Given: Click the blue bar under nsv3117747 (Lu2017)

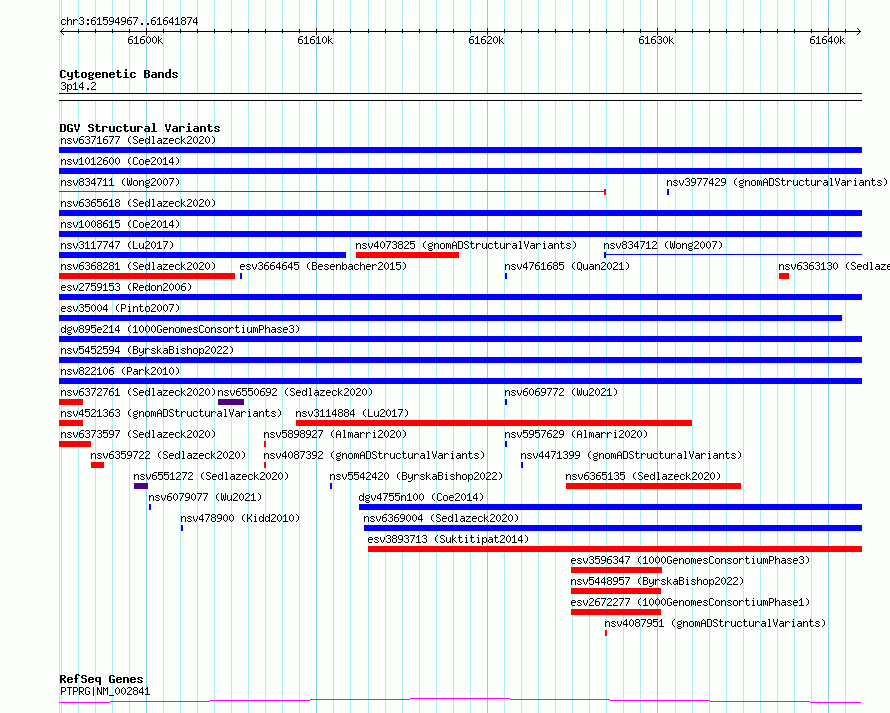Looking at the screenshot, I should pyautogui.click(x=202, y=255).
